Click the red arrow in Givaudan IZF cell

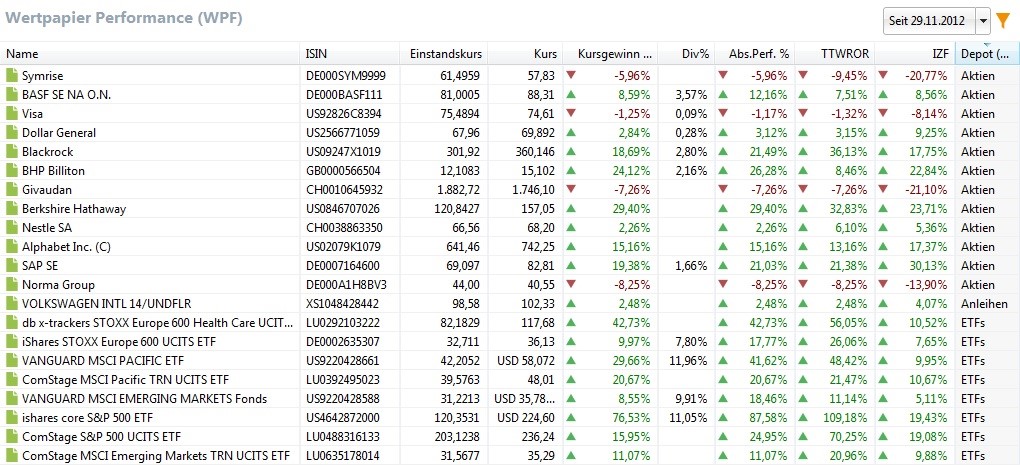click(882, 190)
